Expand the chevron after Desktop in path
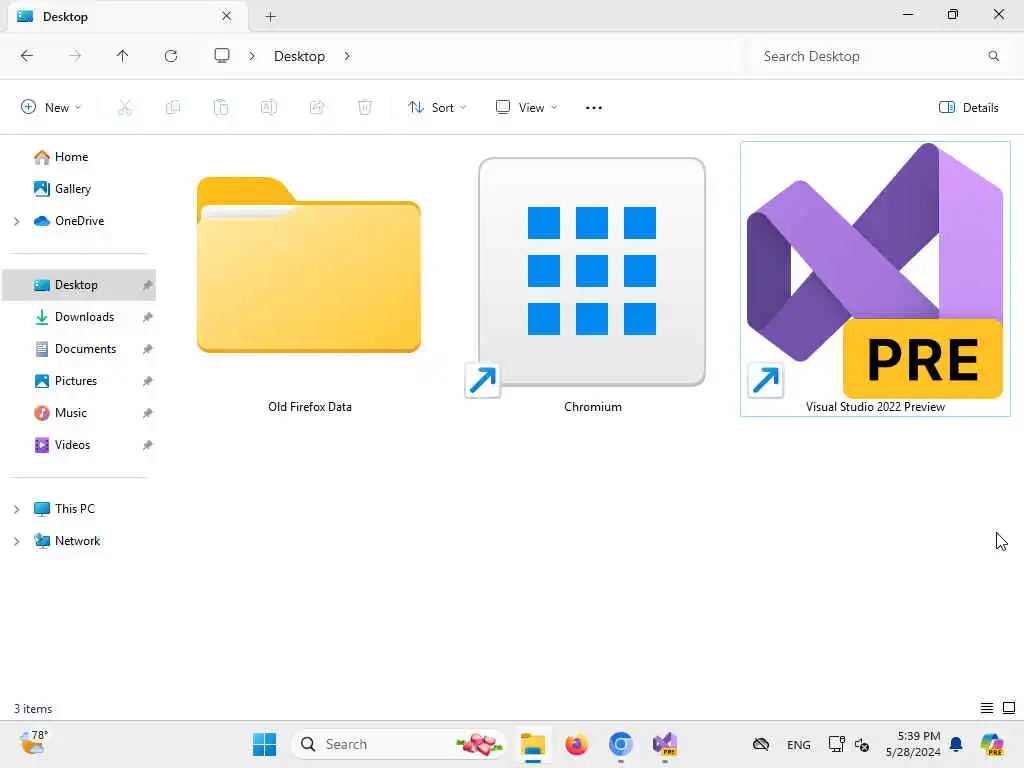The image size is (1024, 768). tap(347, 56)
